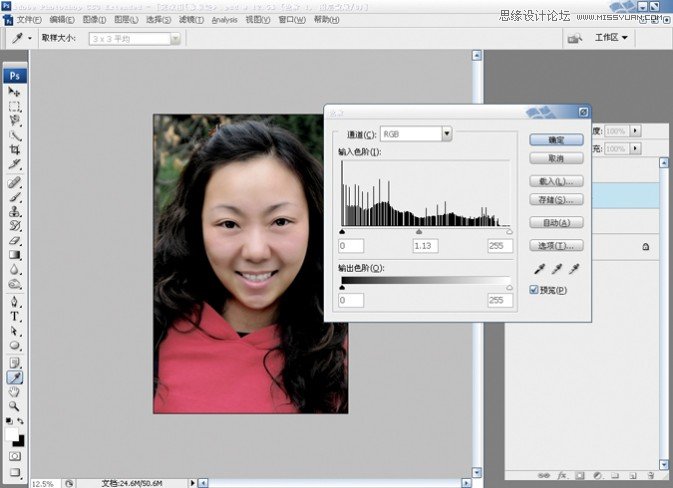Click the delete layer trash icon
Viewport: 673px width, 488px height.
point(651,475)
